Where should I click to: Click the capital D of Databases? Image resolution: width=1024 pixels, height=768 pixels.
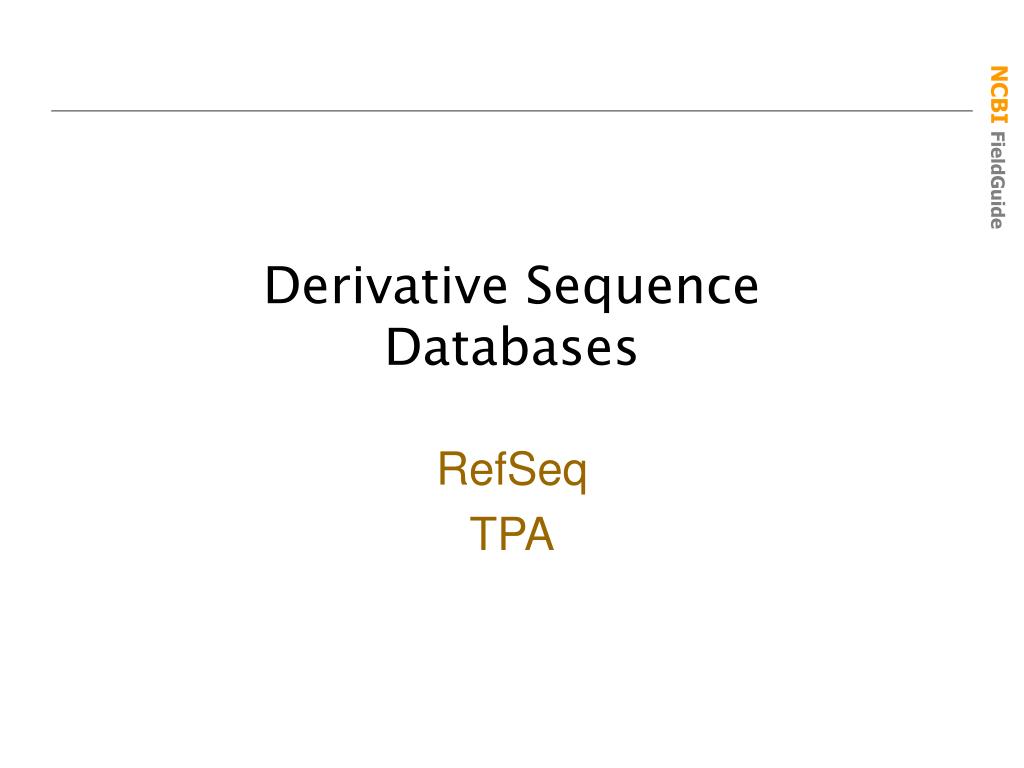404,347
